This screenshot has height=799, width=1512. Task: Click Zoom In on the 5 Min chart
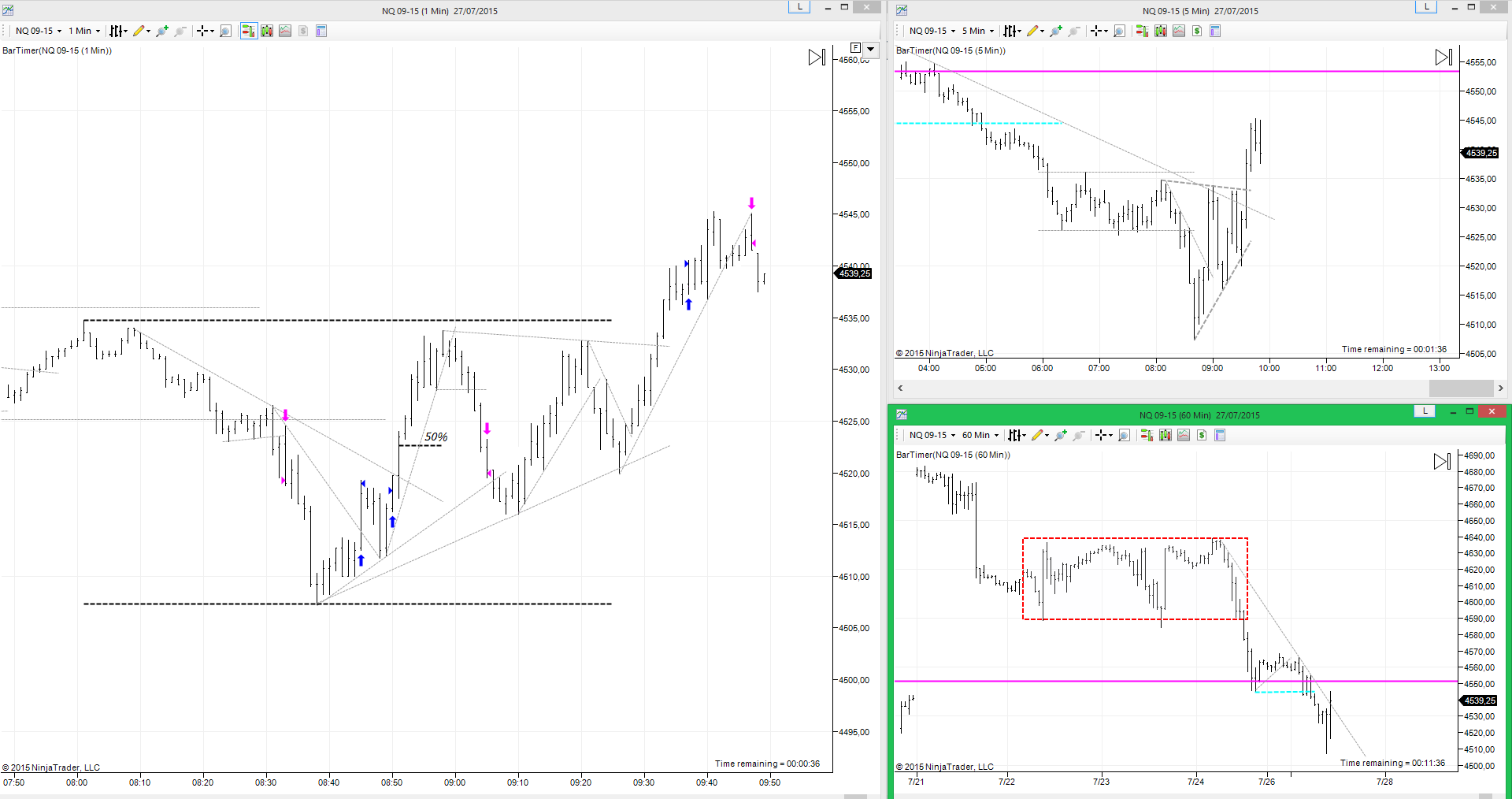[x=1055, y=31]
